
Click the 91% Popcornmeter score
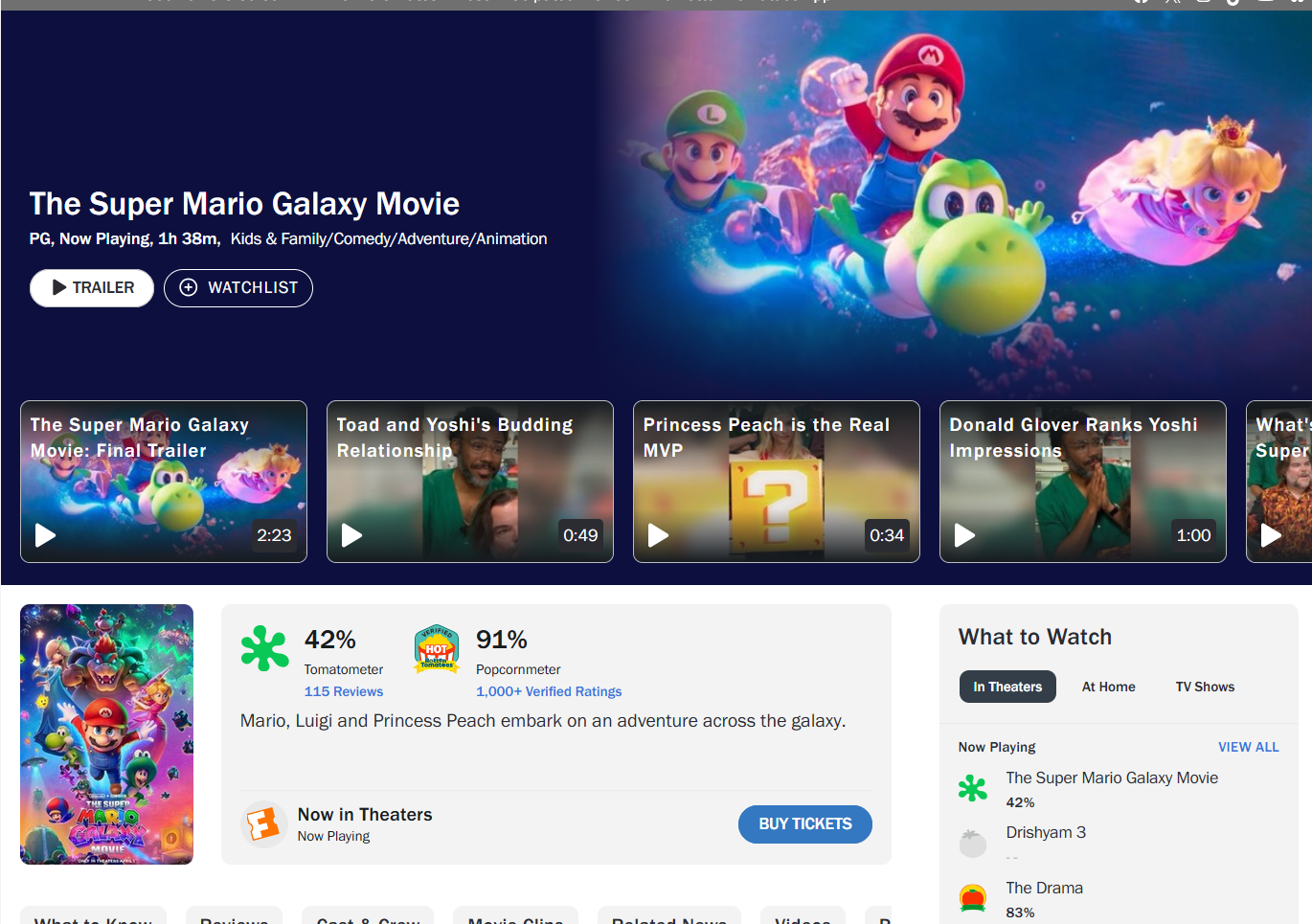click(x=502, y=640)
